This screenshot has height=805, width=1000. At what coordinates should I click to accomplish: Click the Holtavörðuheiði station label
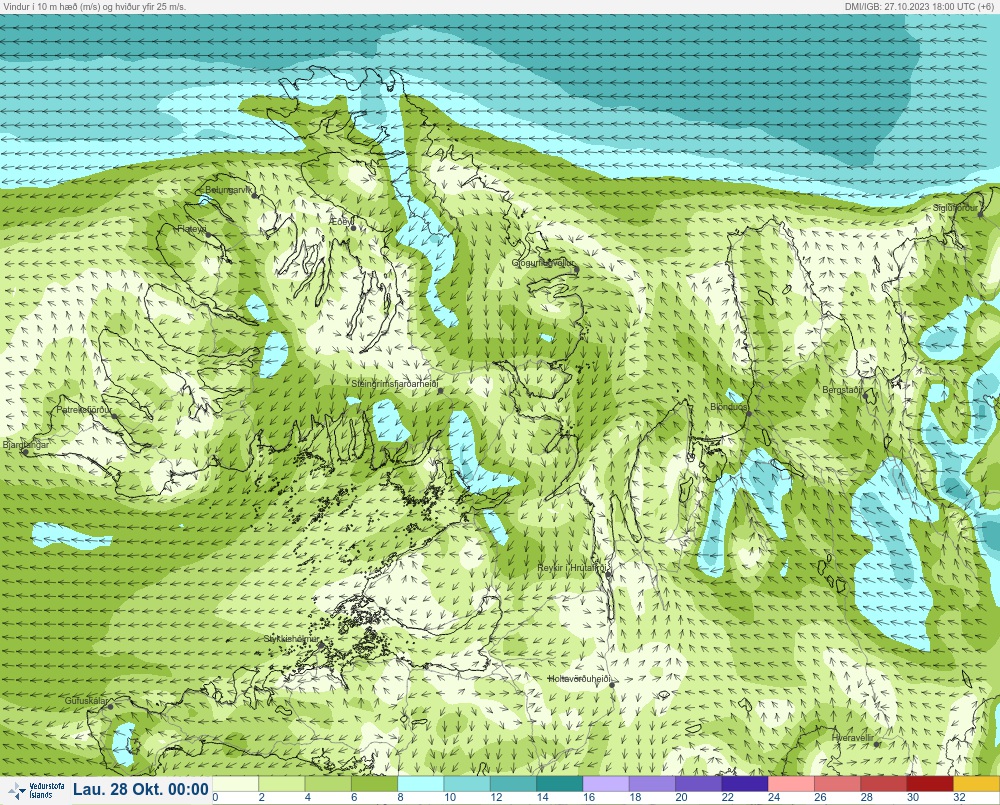coord(580,679)
